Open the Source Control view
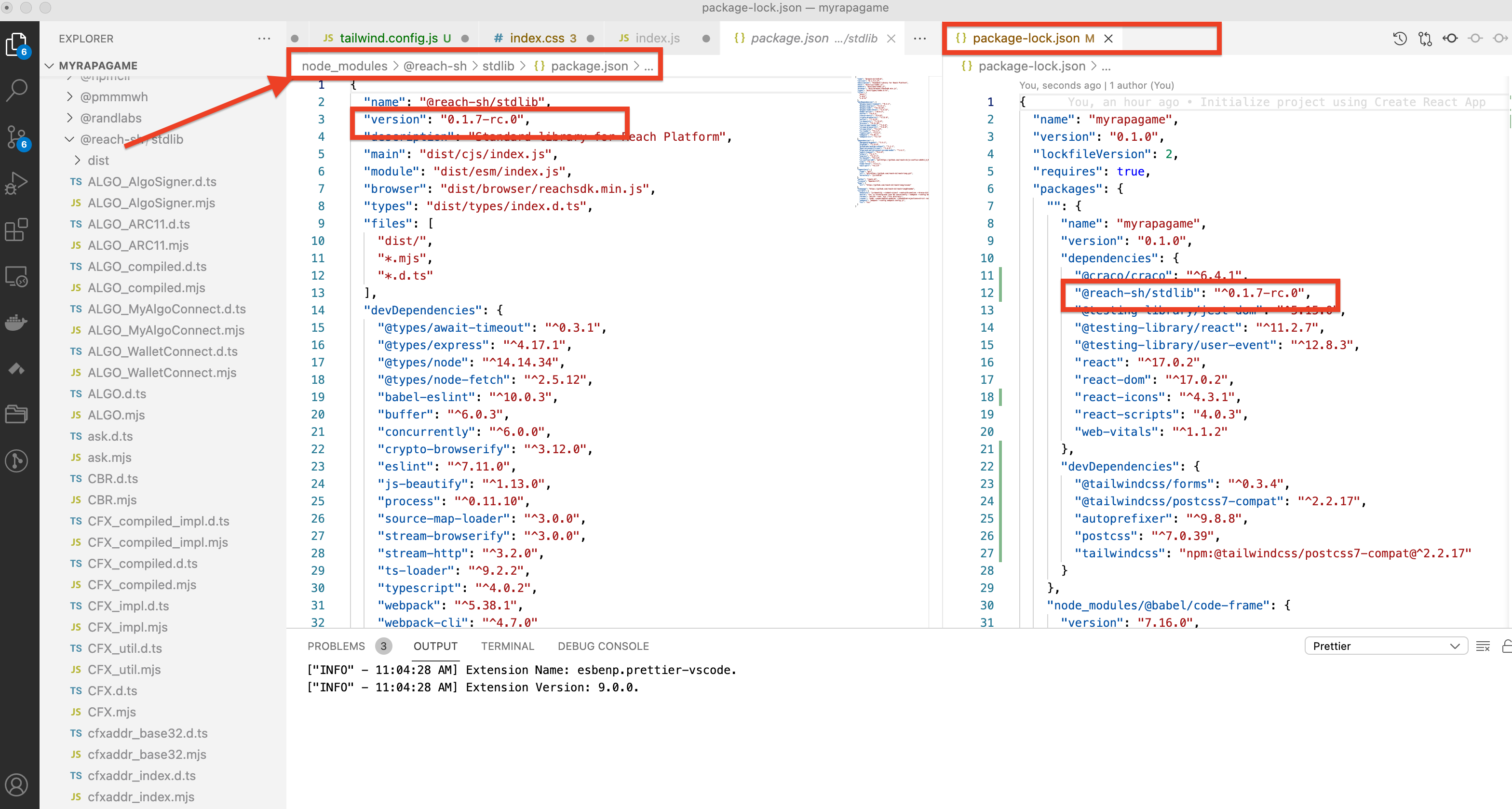Viewport: 1512px width, 809px height. coord(17,136)
